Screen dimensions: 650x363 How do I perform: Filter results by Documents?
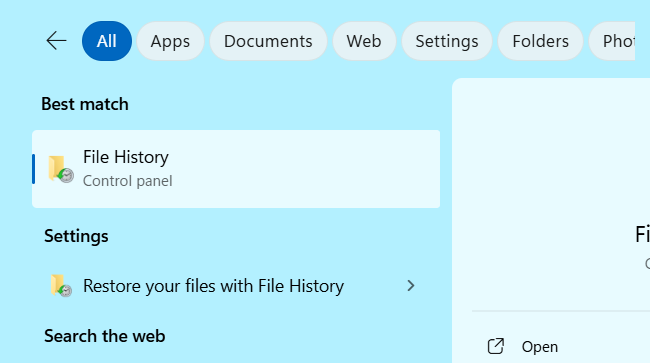pyautogui.click(x=268, y=41)
